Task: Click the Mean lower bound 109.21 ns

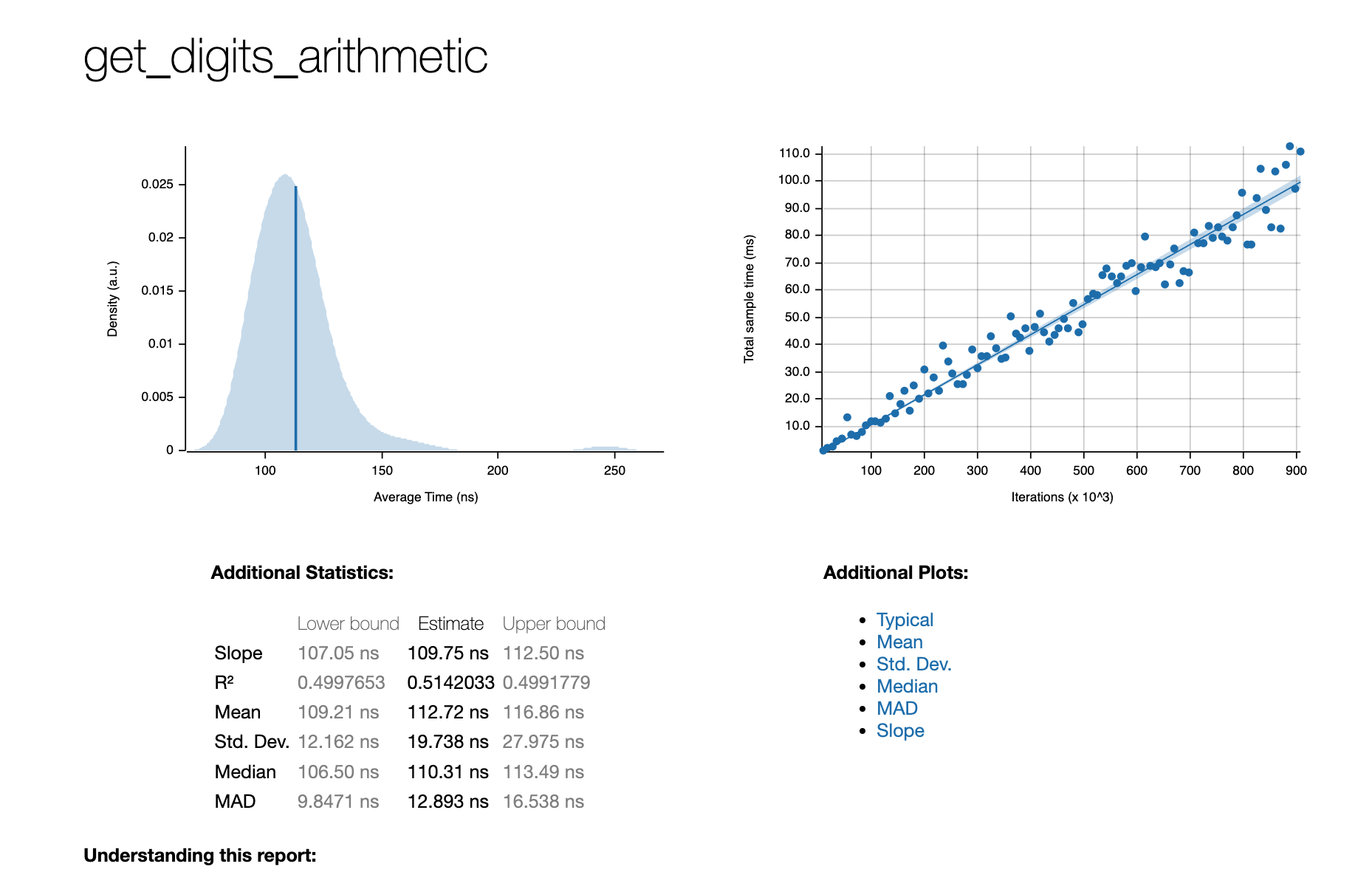Action: pyautogui.click(x=338, y=713)
